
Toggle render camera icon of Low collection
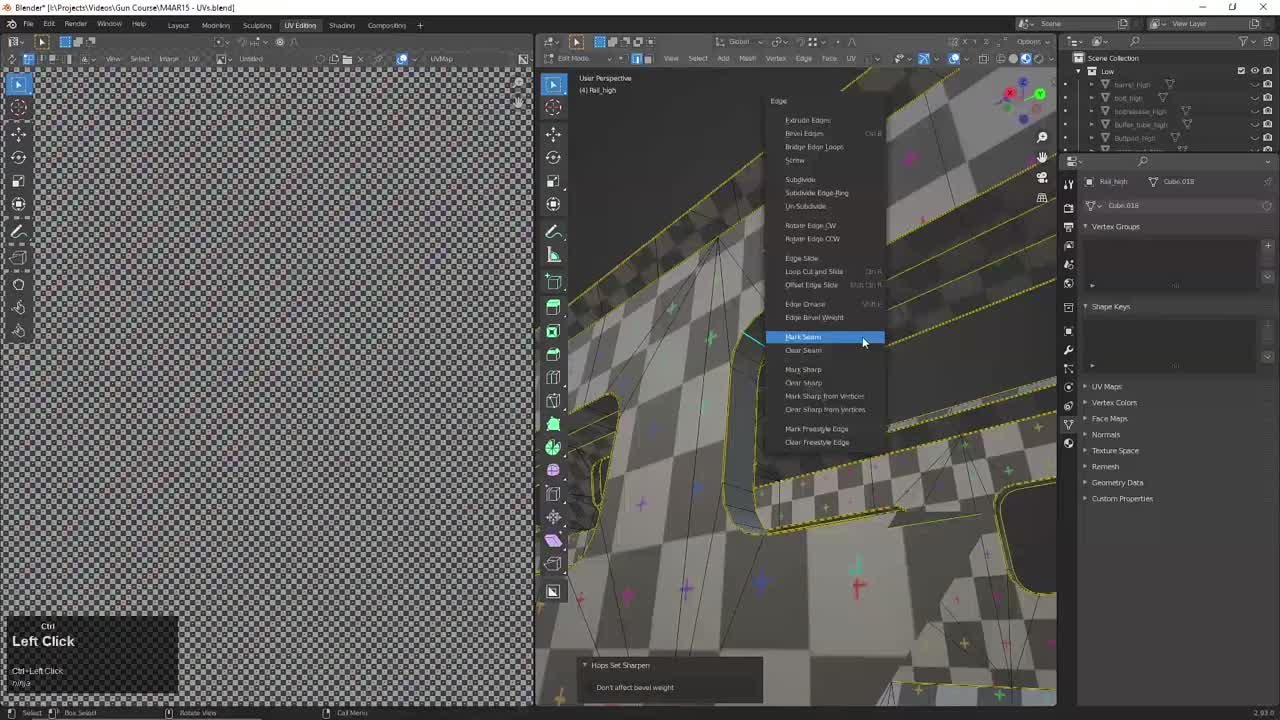click(x=1267, y=71)
